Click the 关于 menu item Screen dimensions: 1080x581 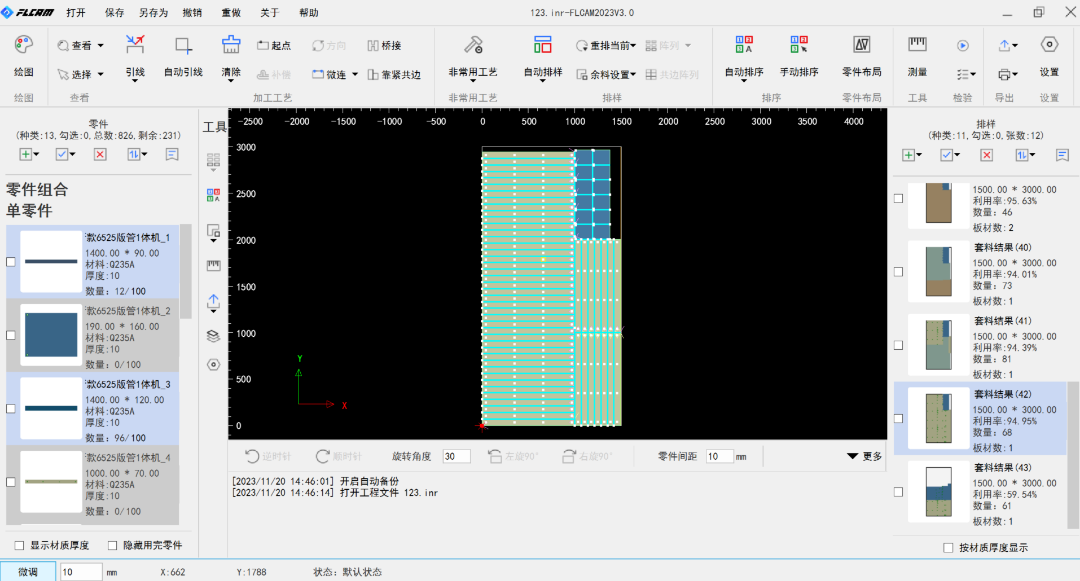click(x=269, y=12)
